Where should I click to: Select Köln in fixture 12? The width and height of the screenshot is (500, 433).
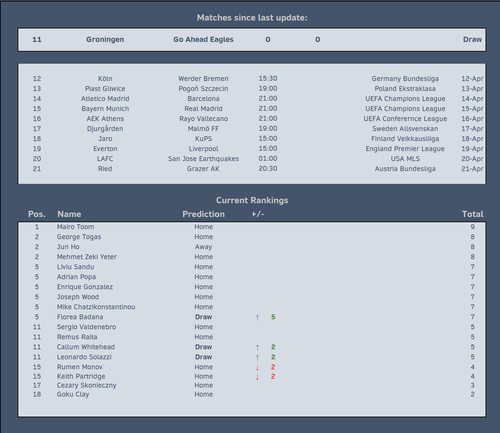click(105, 79)
